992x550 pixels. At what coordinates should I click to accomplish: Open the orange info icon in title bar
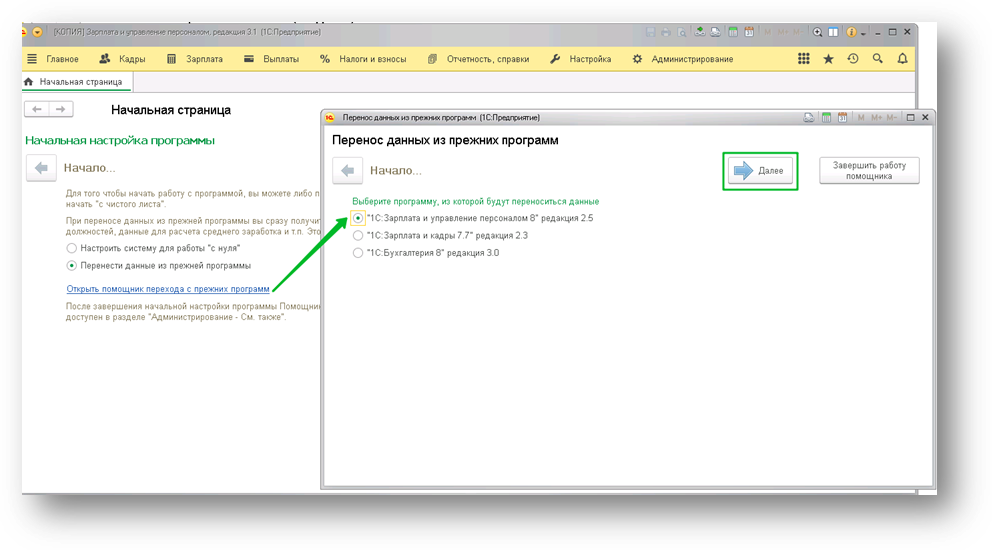[x=852, y=32]
